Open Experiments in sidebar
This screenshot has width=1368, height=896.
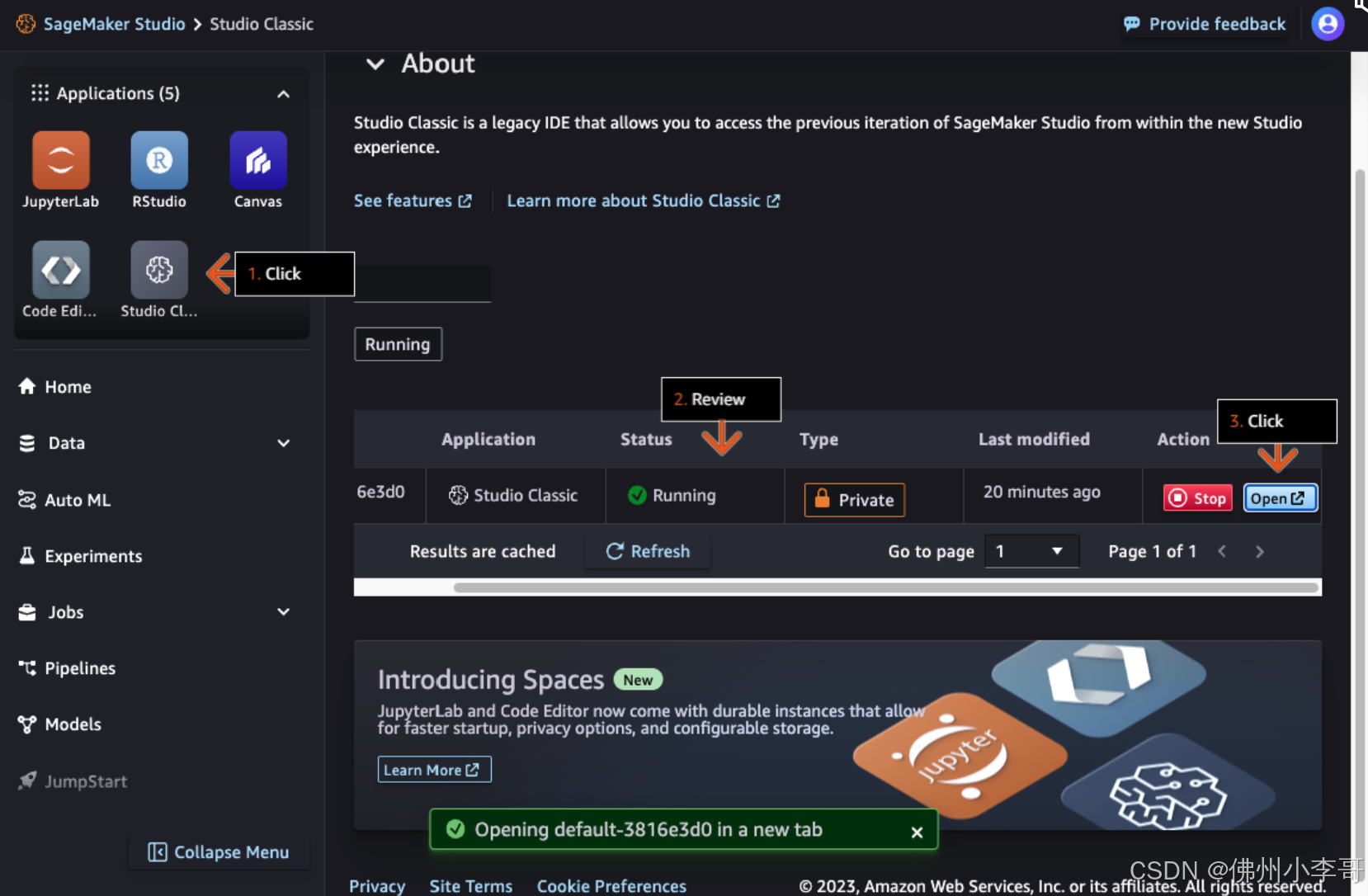click(80, 556)
